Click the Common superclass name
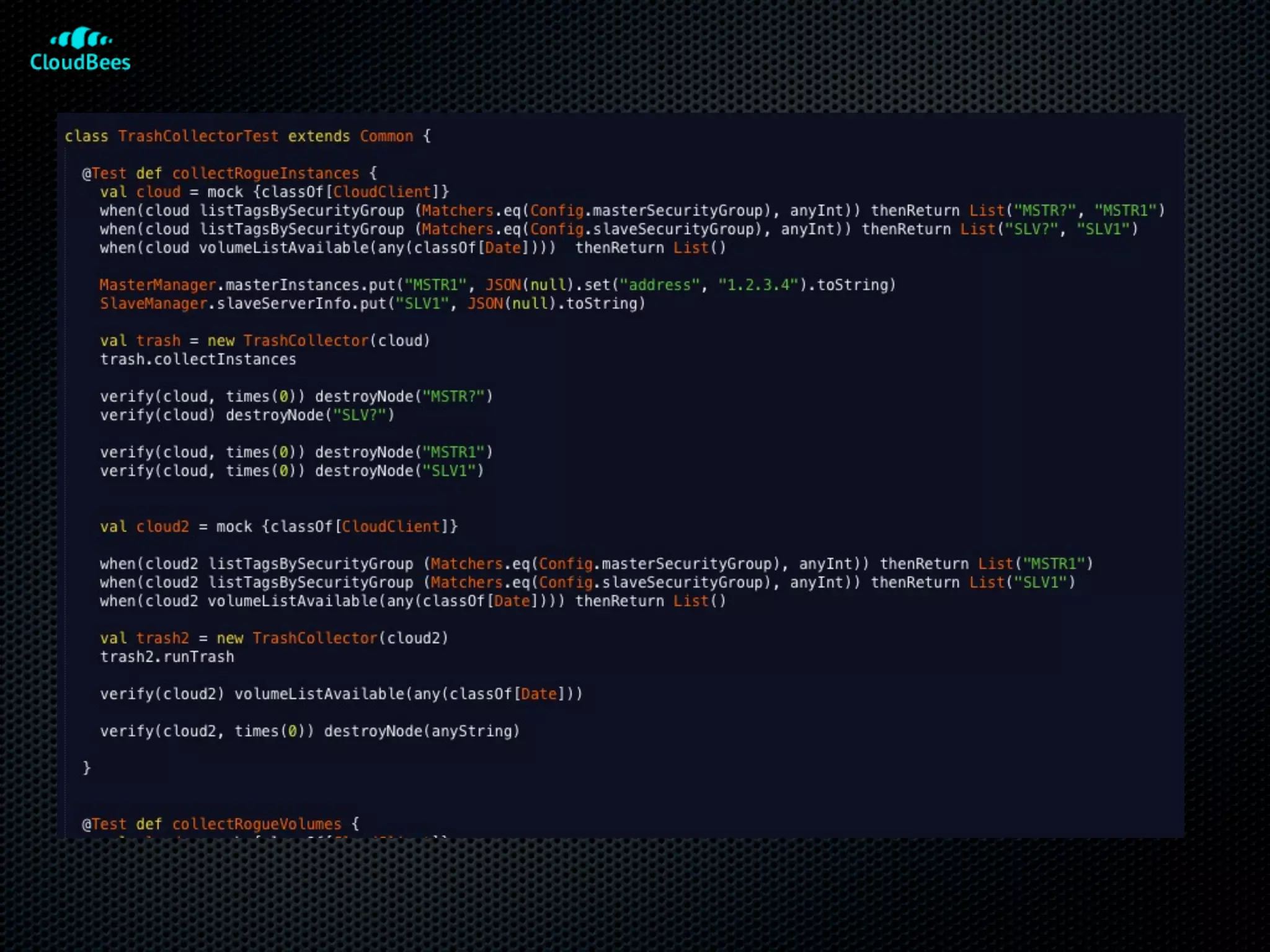This screenshot has width=1270, height=952. pyautogui.click(x=386, y=136)
